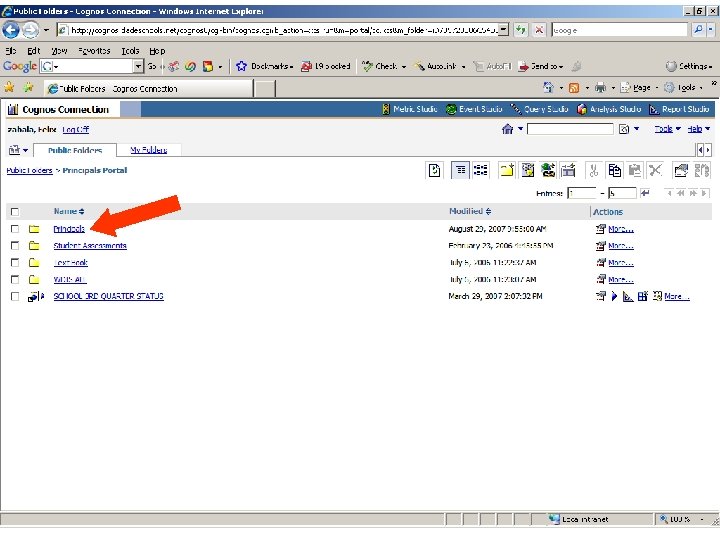Open the Favorites menu
The width and height of the screenshot is (720, 540).
click(x=94, y=51)
